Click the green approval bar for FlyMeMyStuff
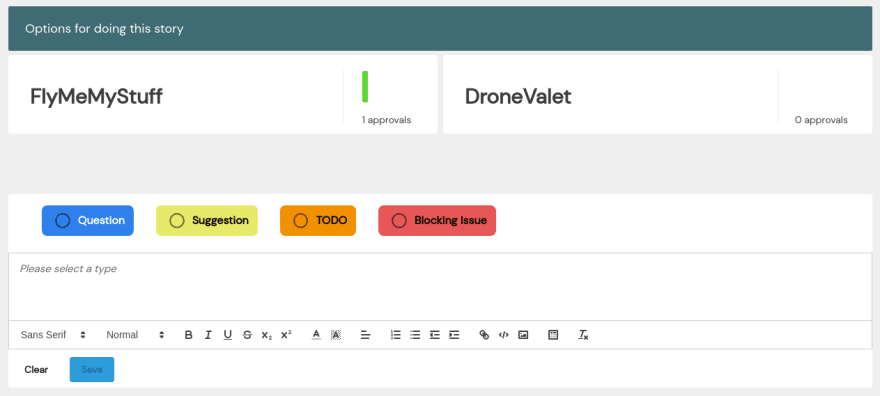880x396 pixels. click(x=365, y=87)
